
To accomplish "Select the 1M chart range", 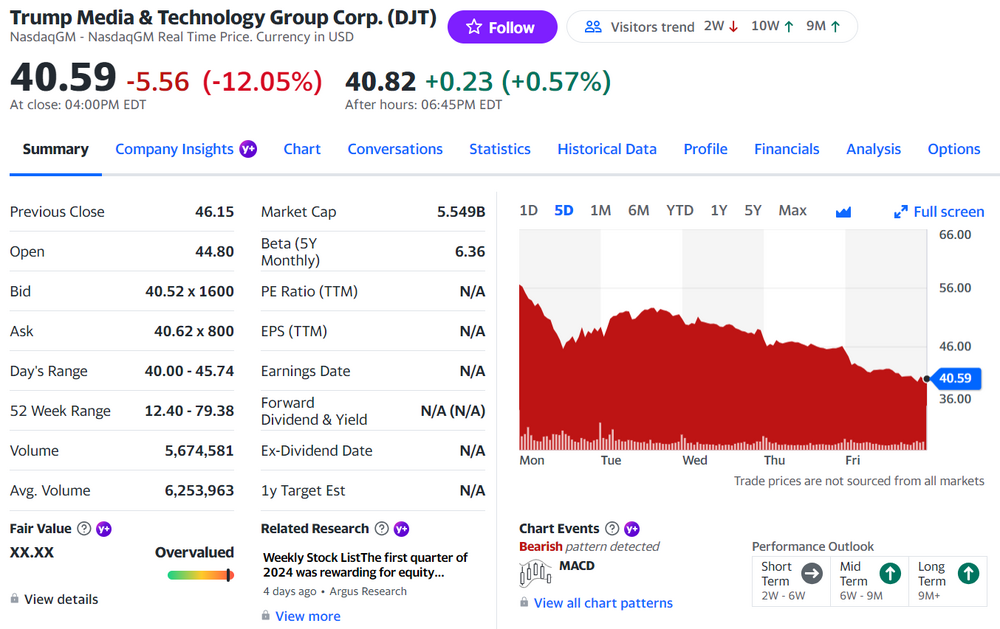I will pos(600,210).
